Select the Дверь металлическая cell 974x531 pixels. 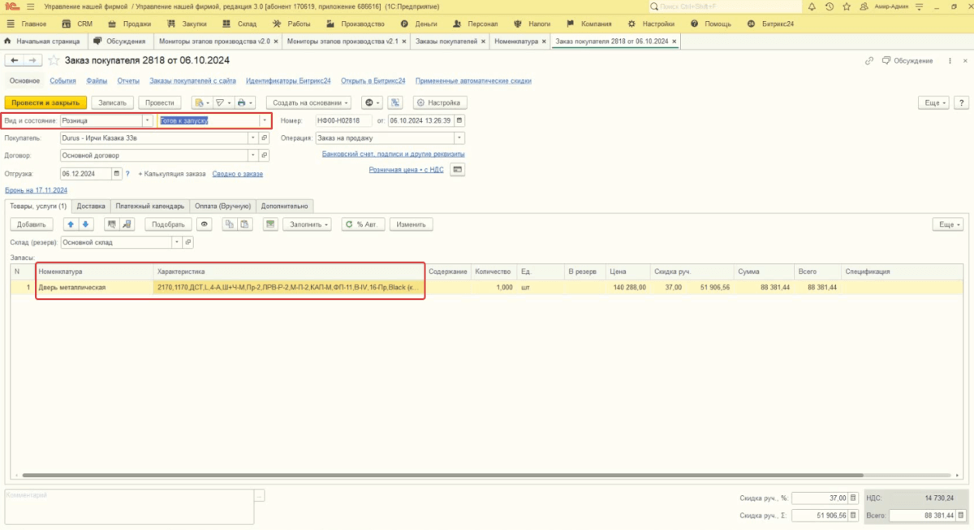pos(94,288)
